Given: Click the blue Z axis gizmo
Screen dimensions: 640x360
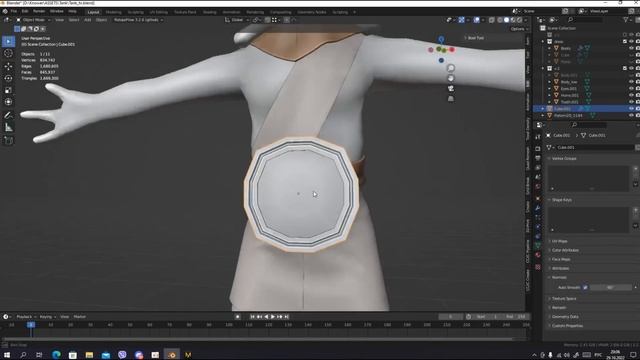Looking at the screenshot, I should point(441,40).
